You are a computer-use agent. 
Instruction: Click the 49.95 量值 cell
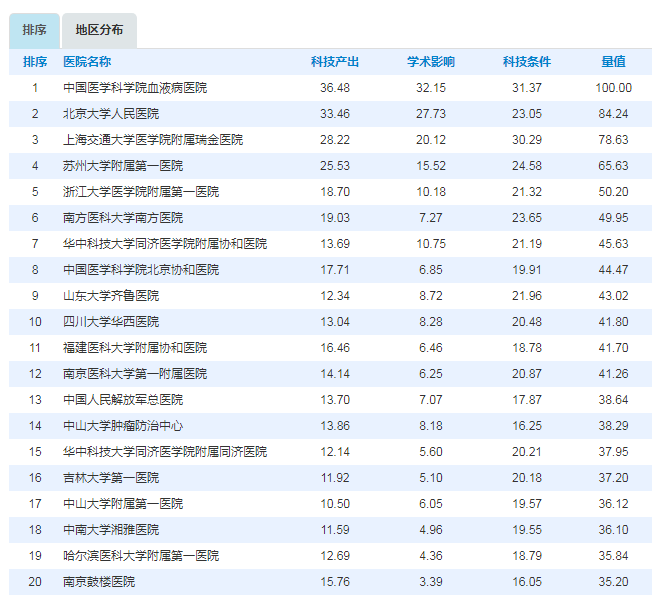(x=613, y=218)
